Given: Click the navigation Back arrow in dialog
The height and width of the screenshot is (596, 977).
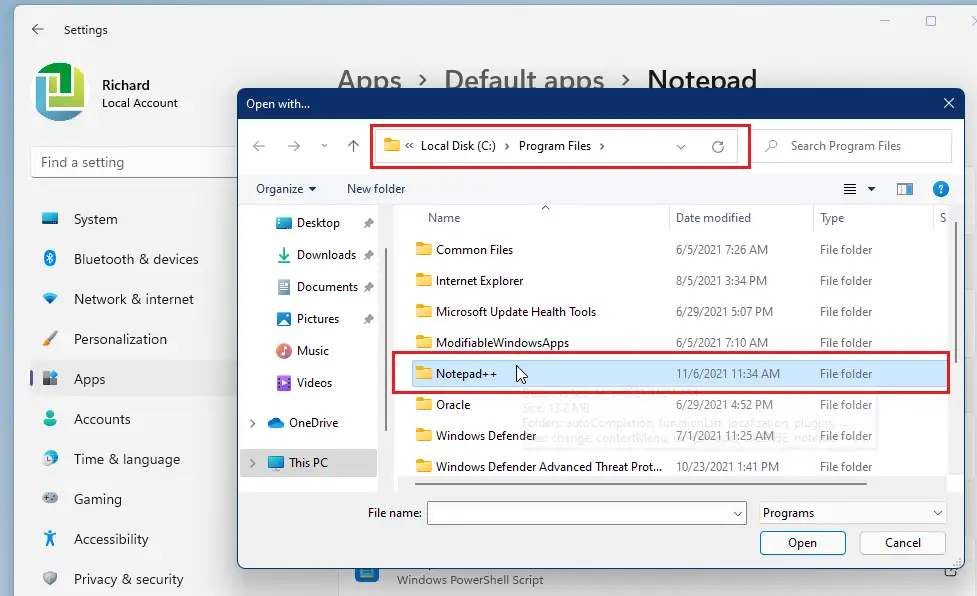Looking at the screenshot, I should tap(259, 146).
